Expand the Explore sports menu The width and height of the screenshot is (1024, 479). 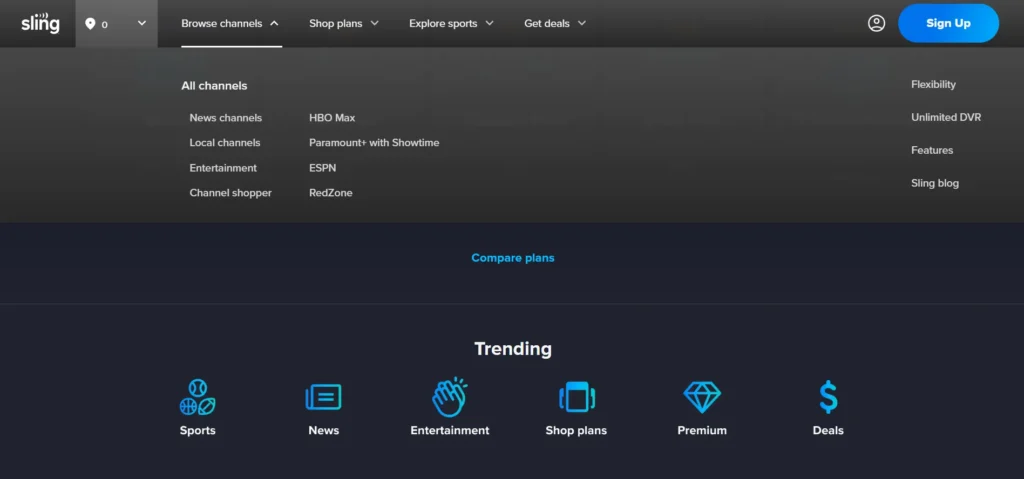coord(451,23)
